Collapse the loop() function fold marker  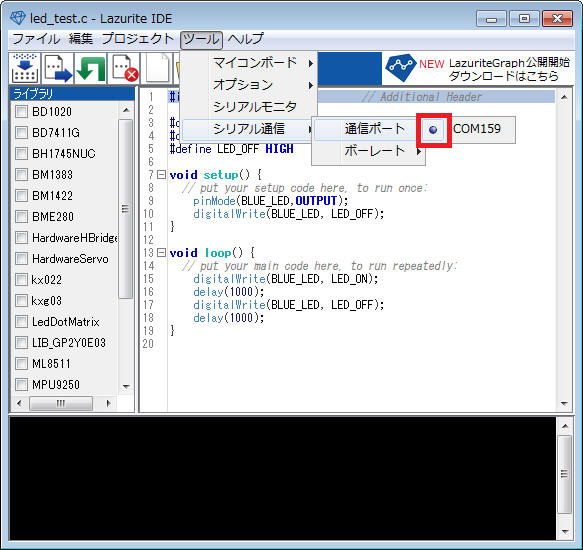pyautogui.click(x=161, y=253)
